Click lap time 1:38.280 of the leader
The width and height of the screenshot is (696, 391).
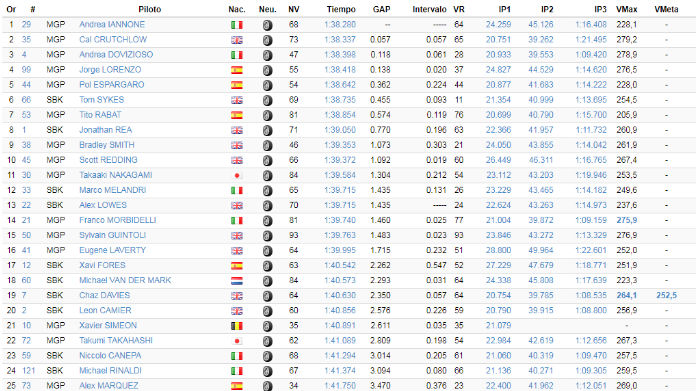tap(340, 24)
